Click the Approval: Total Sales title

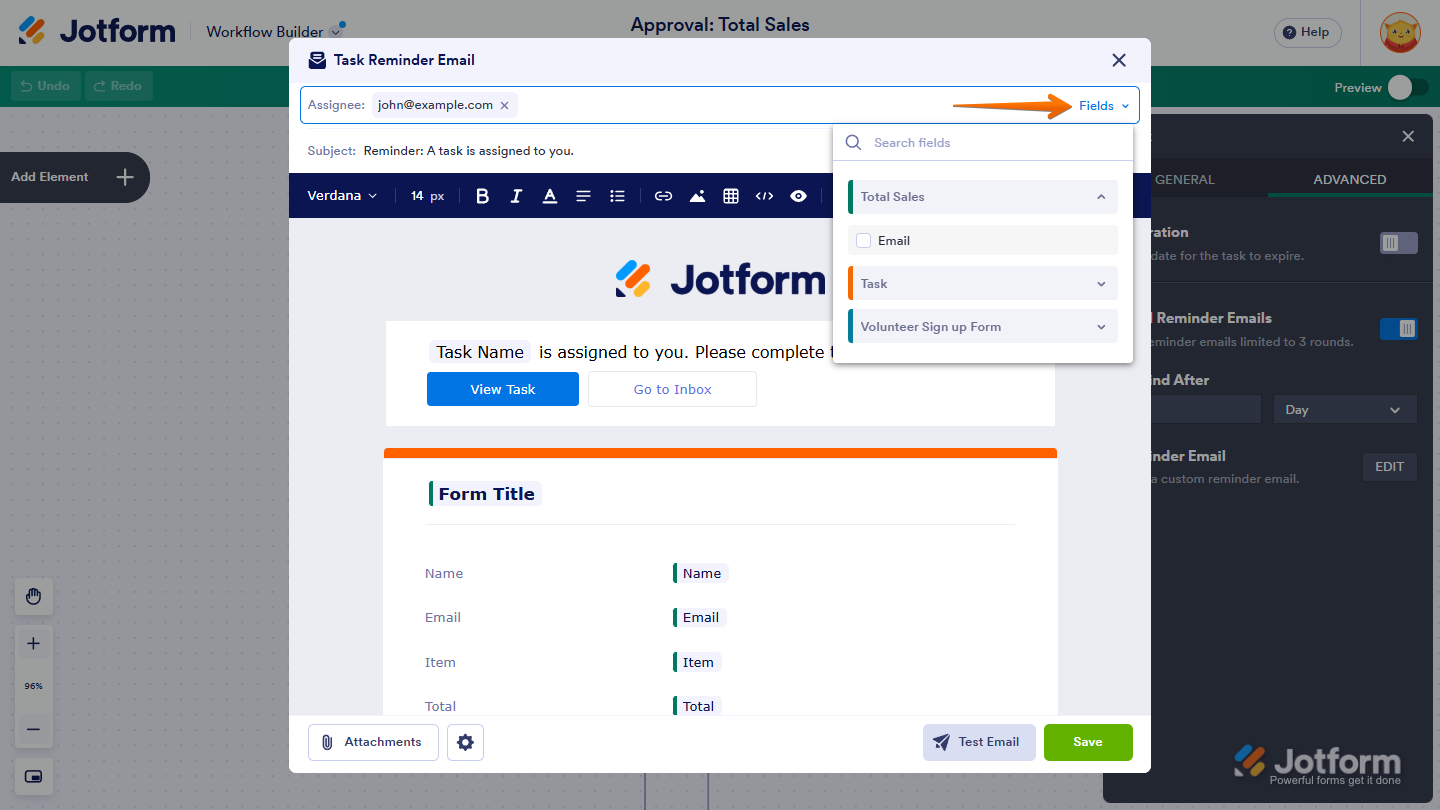[x=720, y=25]
